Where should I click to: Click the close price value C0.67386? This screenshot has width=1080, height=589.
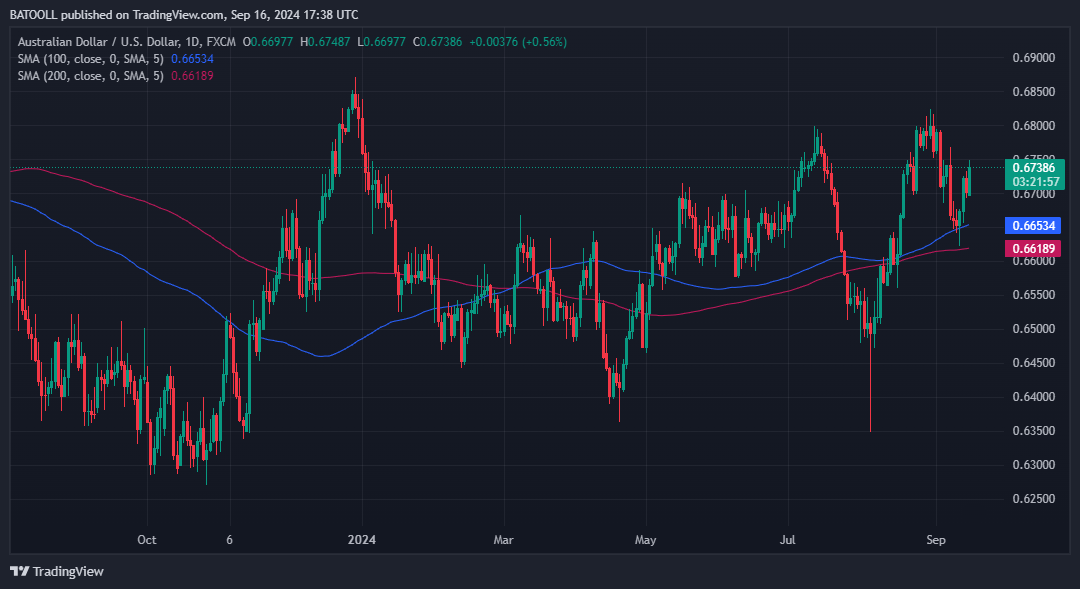[437, 42]
